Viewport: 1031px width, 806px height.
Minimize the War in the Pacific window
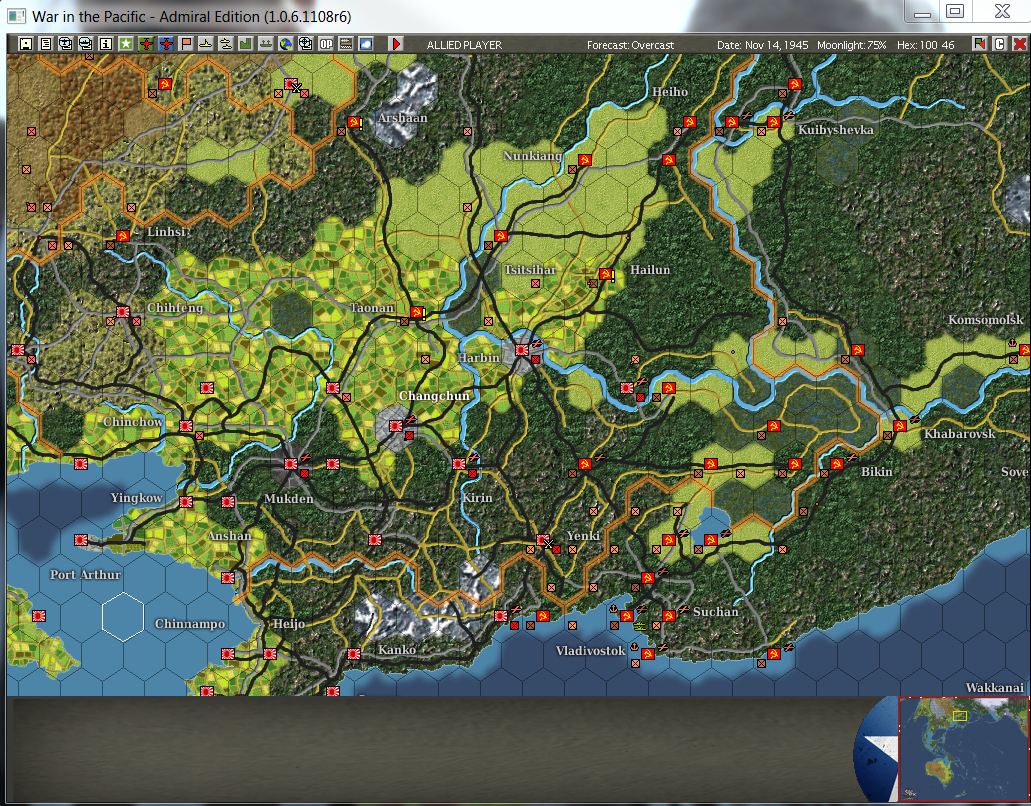tap(922, 11)
